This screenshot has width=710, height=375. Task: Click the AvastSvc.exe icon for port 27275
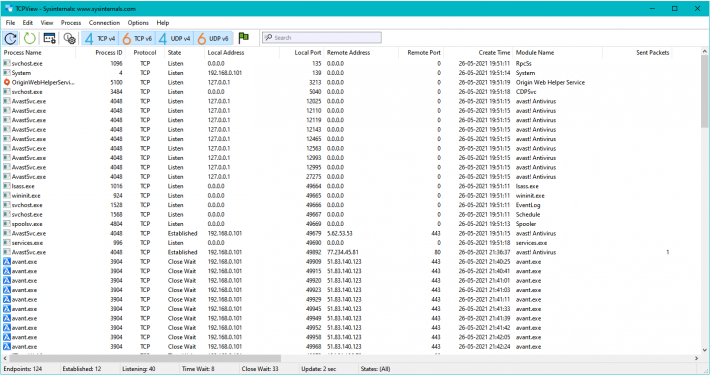pos(6,177)
